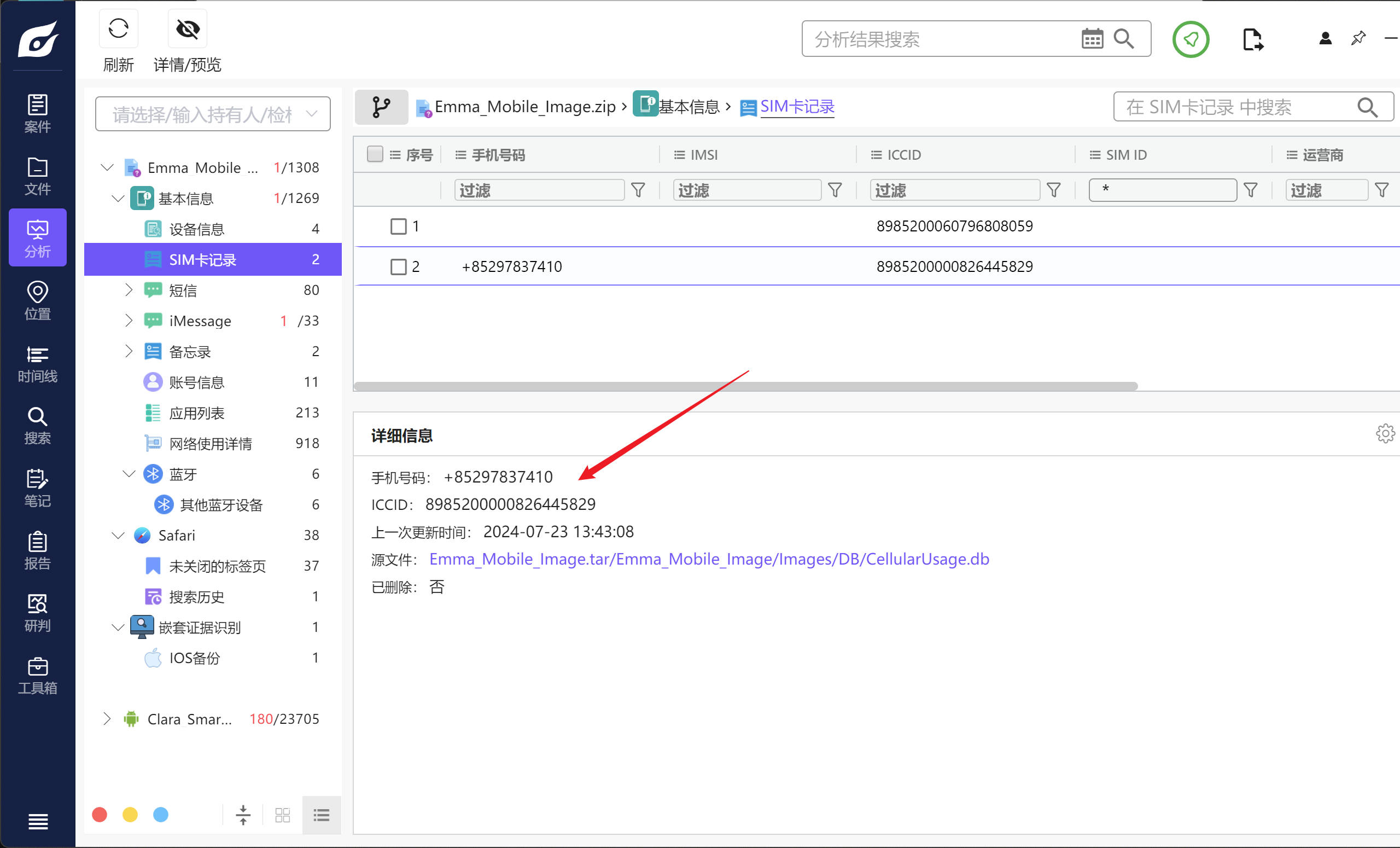The height and width of the screenshot is (848, 1400).
Task: Open the CellularUsage.db source file link
Action: (x=709, y=559)
